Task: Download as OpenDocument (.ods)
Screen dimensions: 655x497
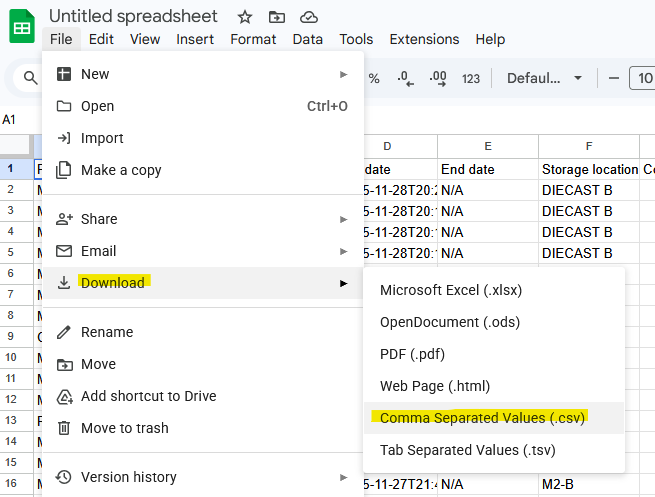Action: point(494,322)
